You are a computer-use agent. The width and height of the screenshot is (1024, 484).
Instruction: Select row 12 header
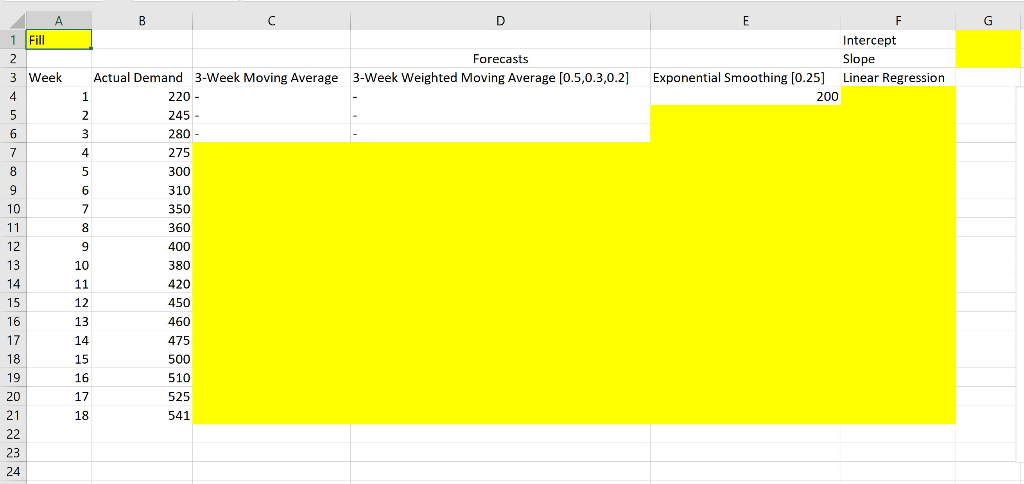(x=13, y=246)
